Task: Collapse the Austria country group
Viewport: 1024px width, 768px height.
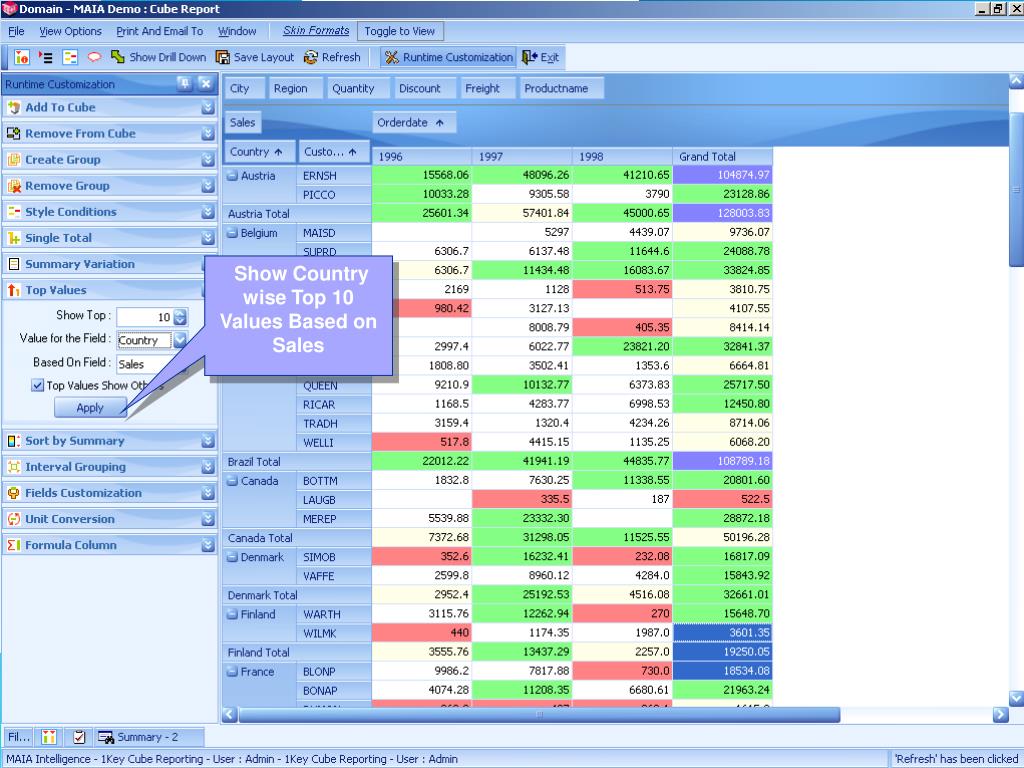Action: click(232, 176)
